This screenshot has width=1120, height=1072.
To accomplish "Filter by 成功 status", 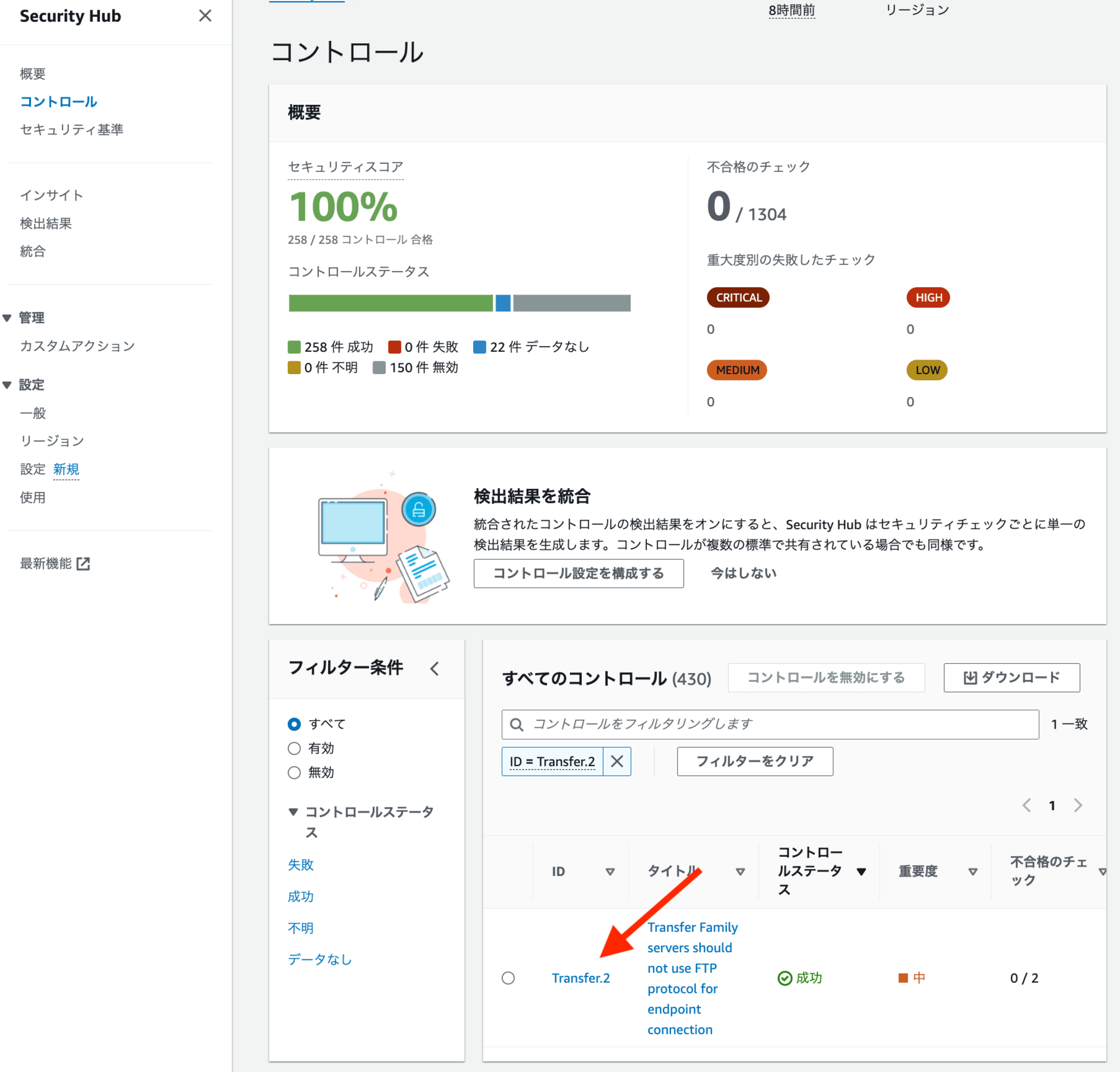I will click(x=301, y=897).
